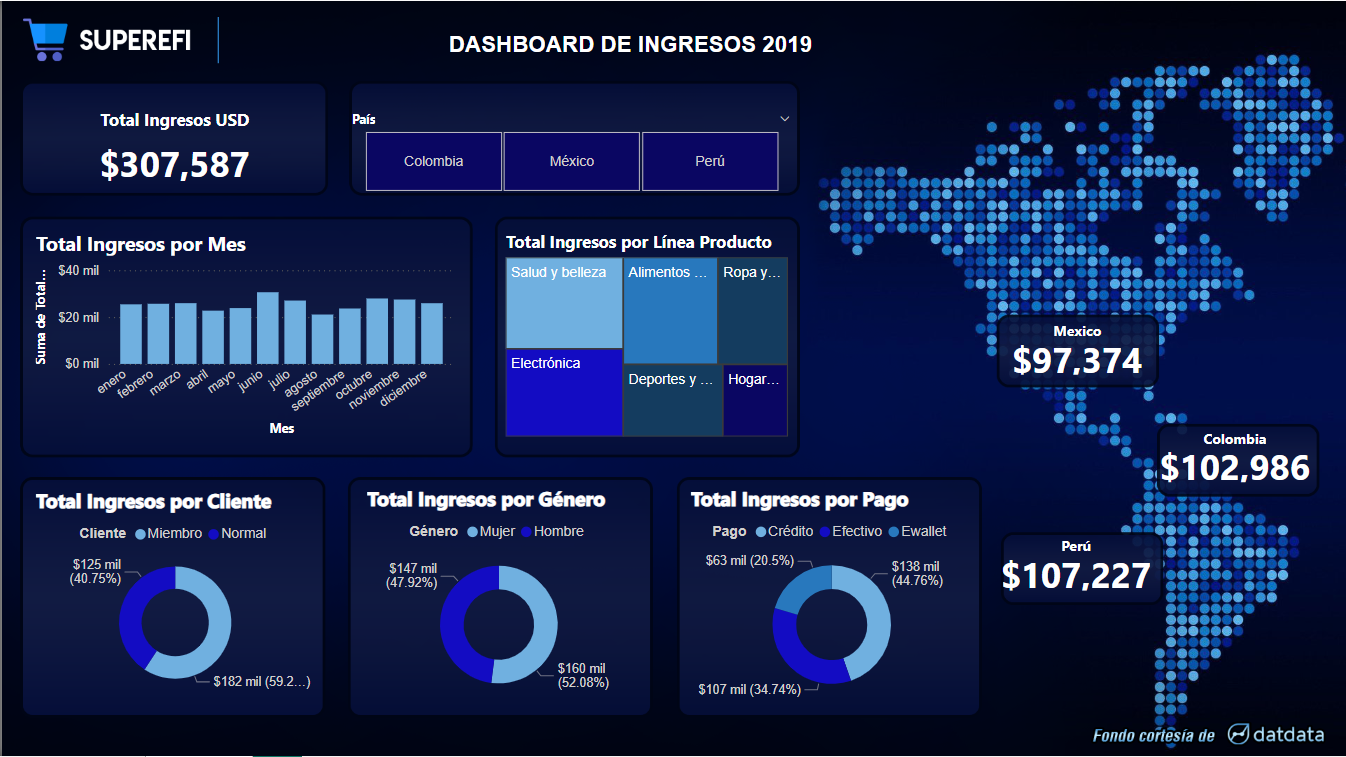Select Alimentos treemap tile
The width and height of the screenshot is (1346, 757).
(670, 310)
